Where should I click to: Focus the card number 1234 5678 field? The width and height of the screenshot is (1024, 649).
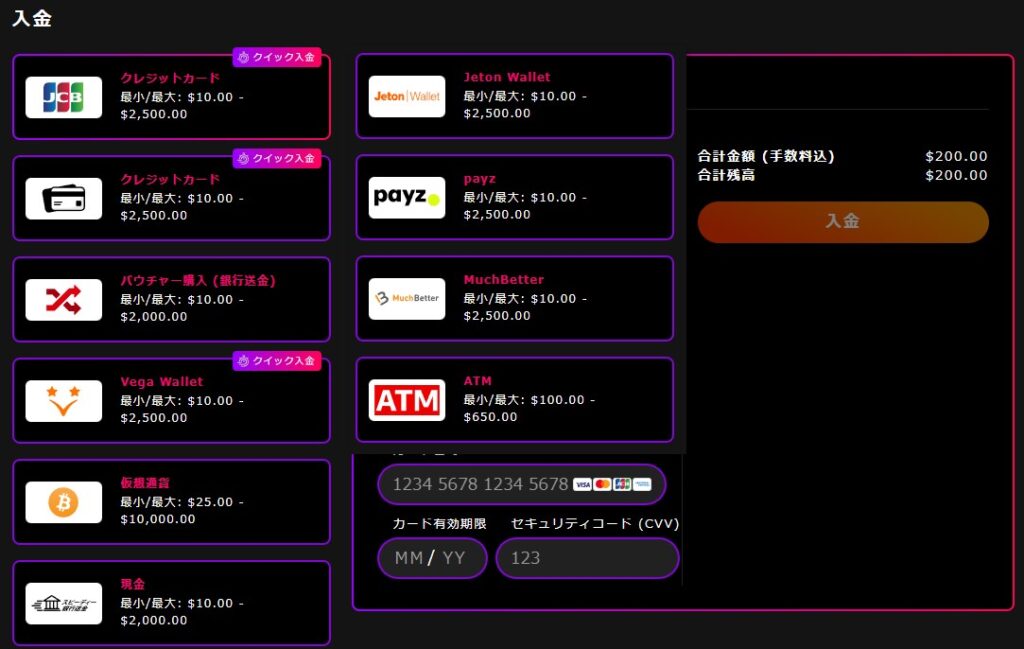(x=521, y=484)
